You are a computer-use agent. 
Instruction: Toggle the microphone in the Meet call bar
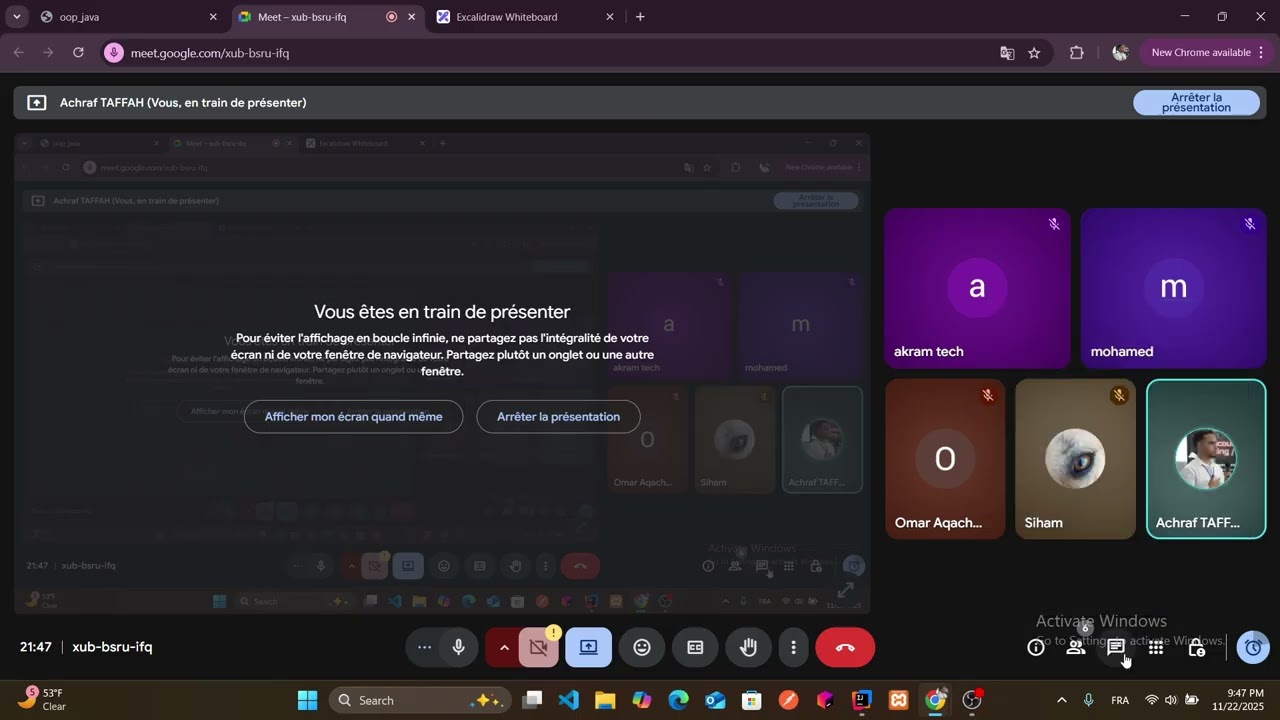(x=459, y=647)
